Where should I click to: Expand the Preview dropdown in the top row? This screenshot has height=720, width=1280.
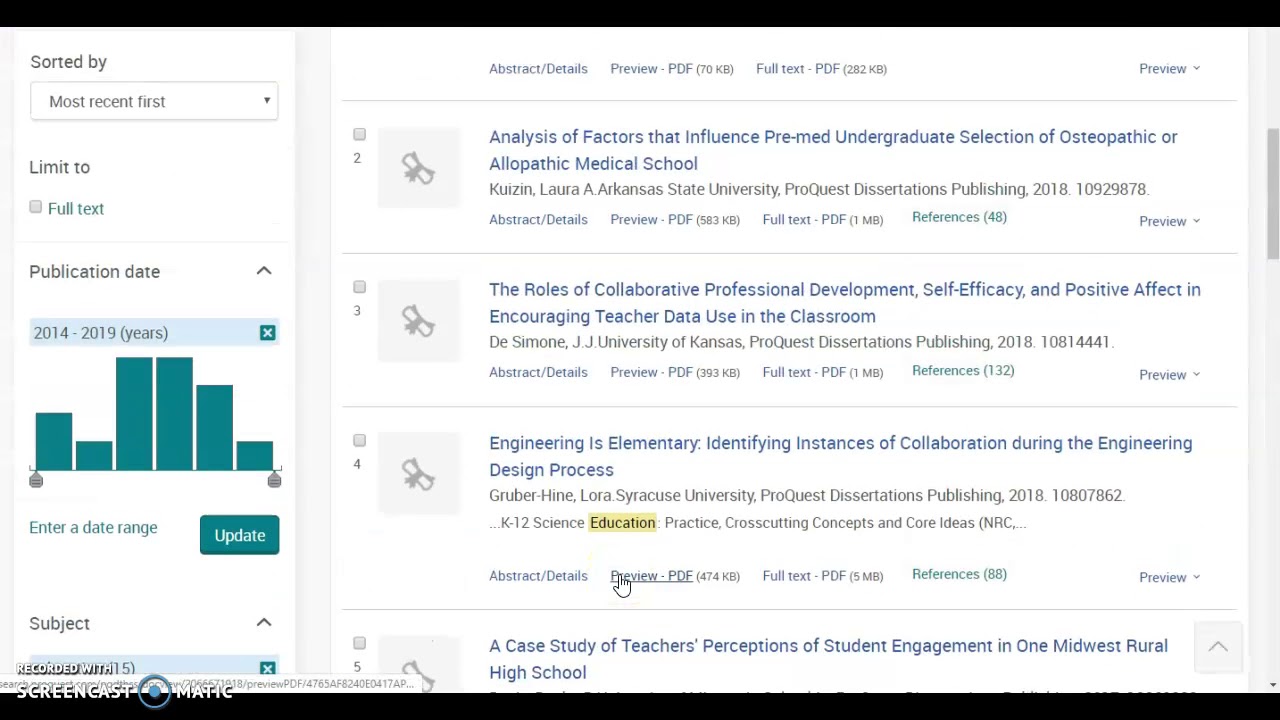(1169, 68)
